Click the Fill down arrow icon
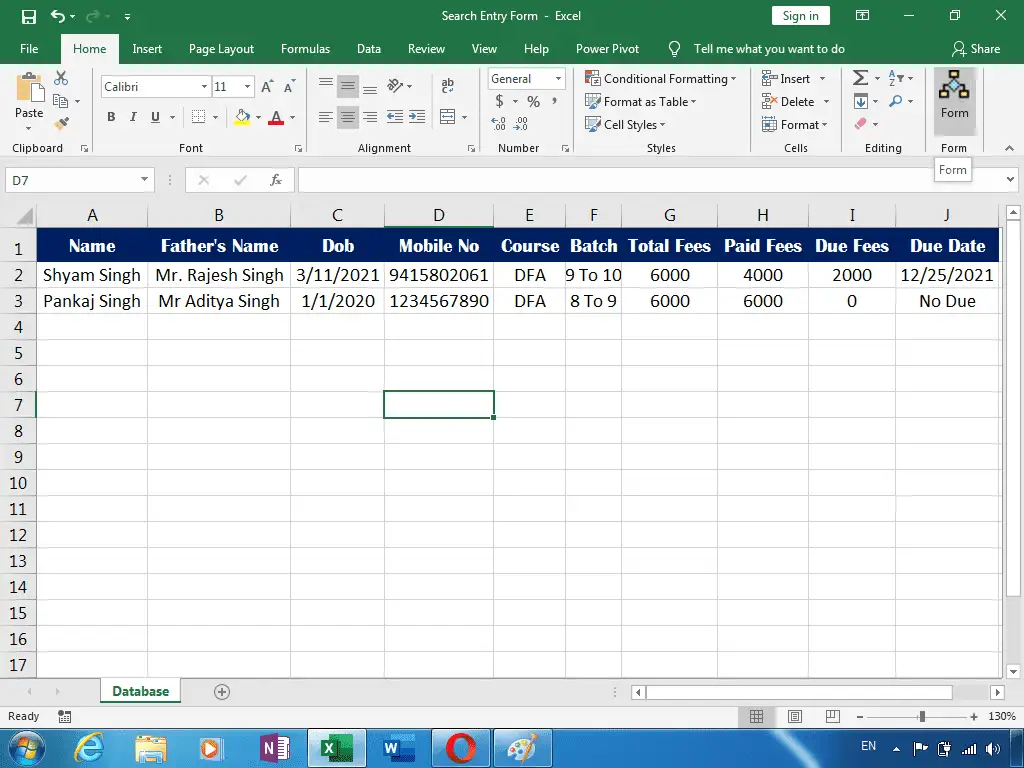The height and width of the screenshot is (768, 1024). click(x=861, y=101)
